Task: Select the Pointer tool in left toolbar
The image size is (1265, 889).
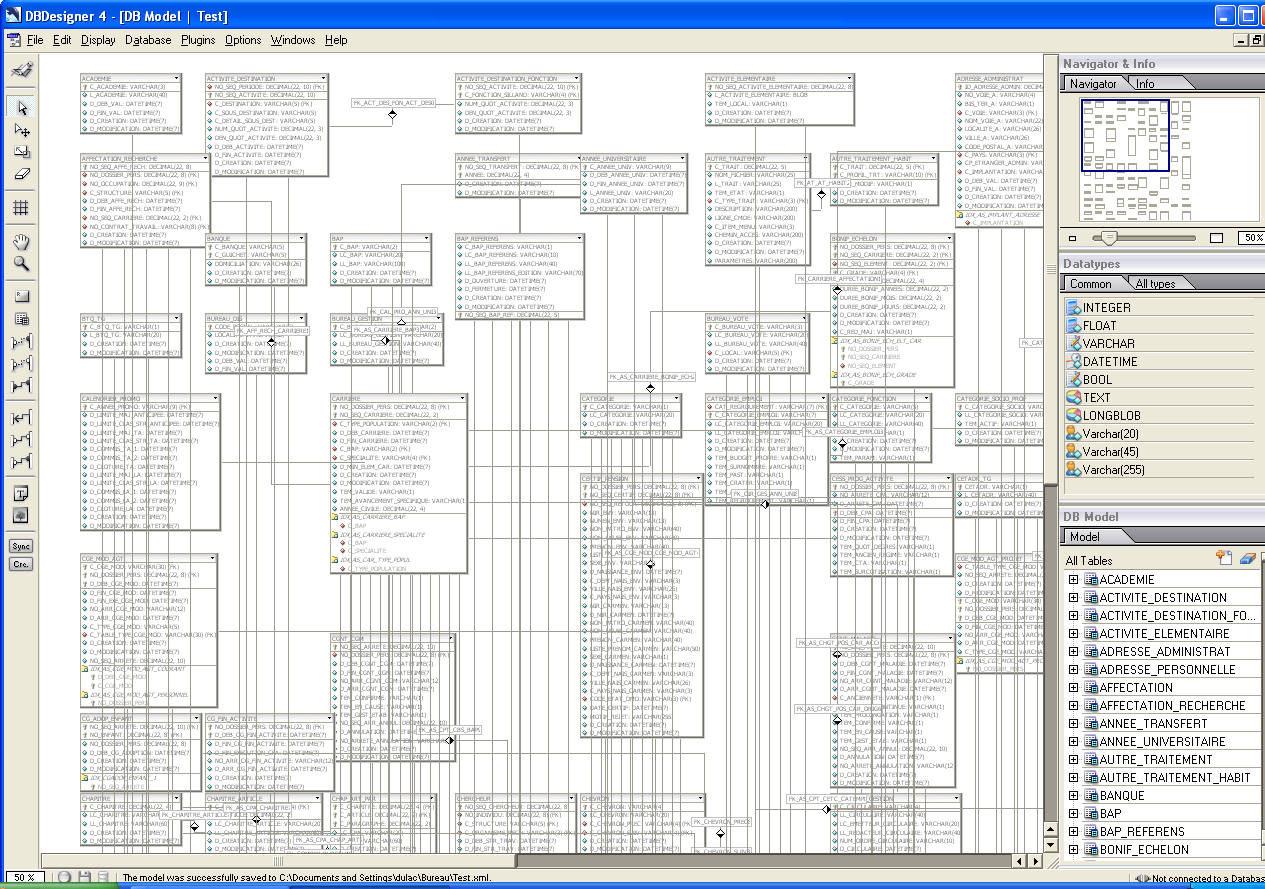Action: 21,108
